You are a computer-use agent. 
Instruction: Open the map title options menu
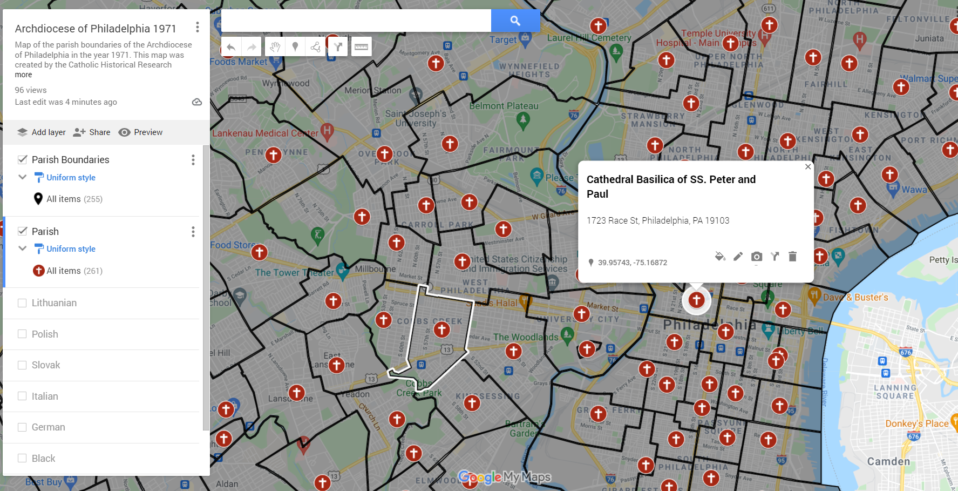pos(197,27)
